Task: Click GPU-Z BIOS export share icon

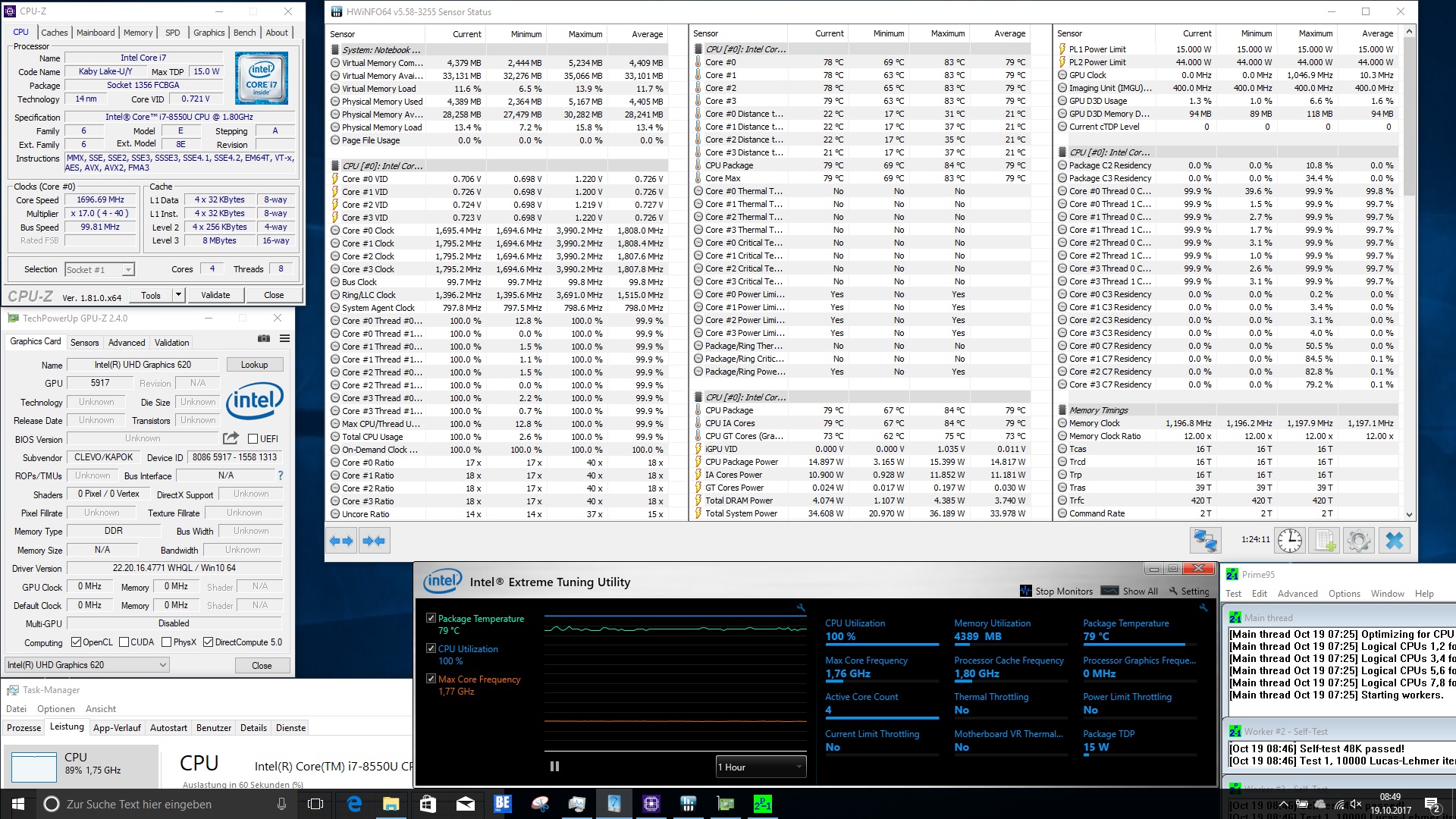Action: click(x=231, y=438)
